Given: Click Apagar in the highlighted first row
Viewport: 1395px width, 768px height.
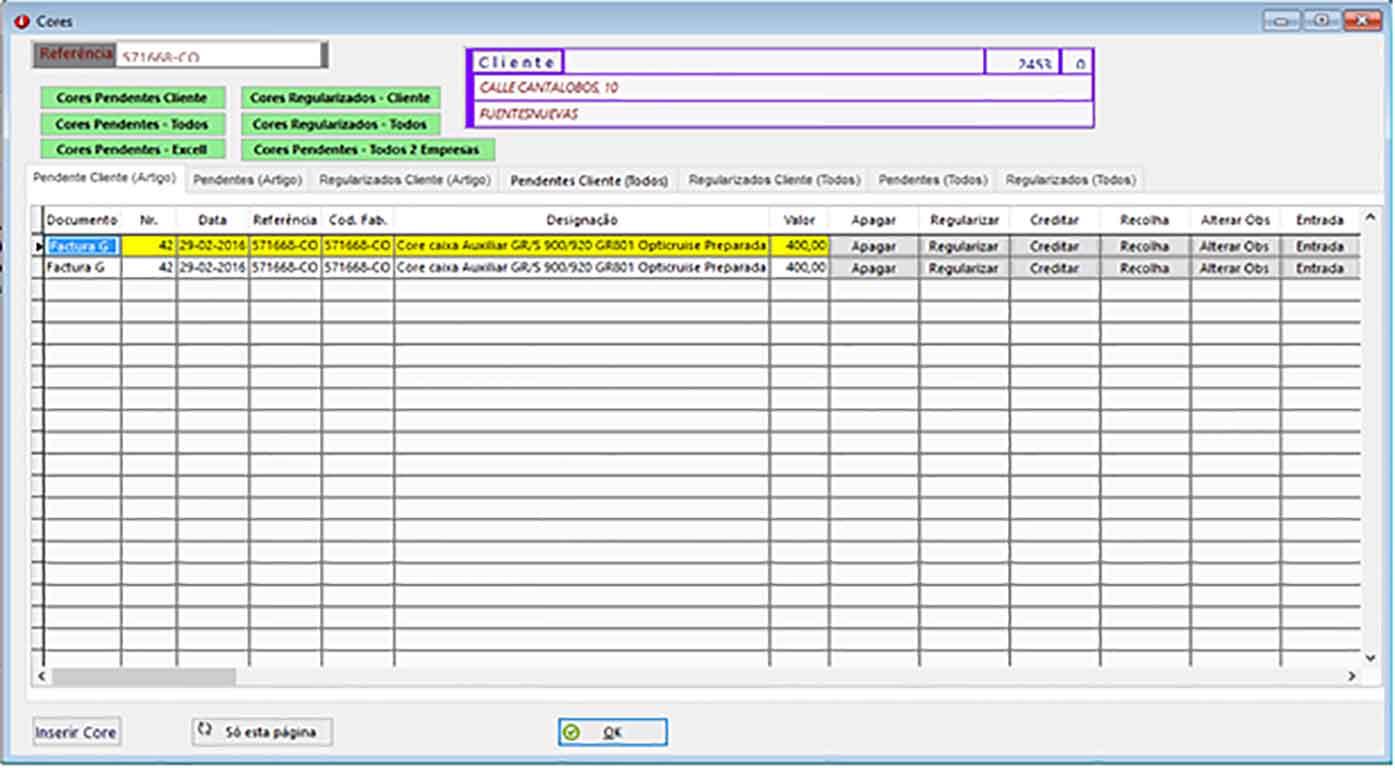Looking at the screenshot, I should (x=873, y=246).
